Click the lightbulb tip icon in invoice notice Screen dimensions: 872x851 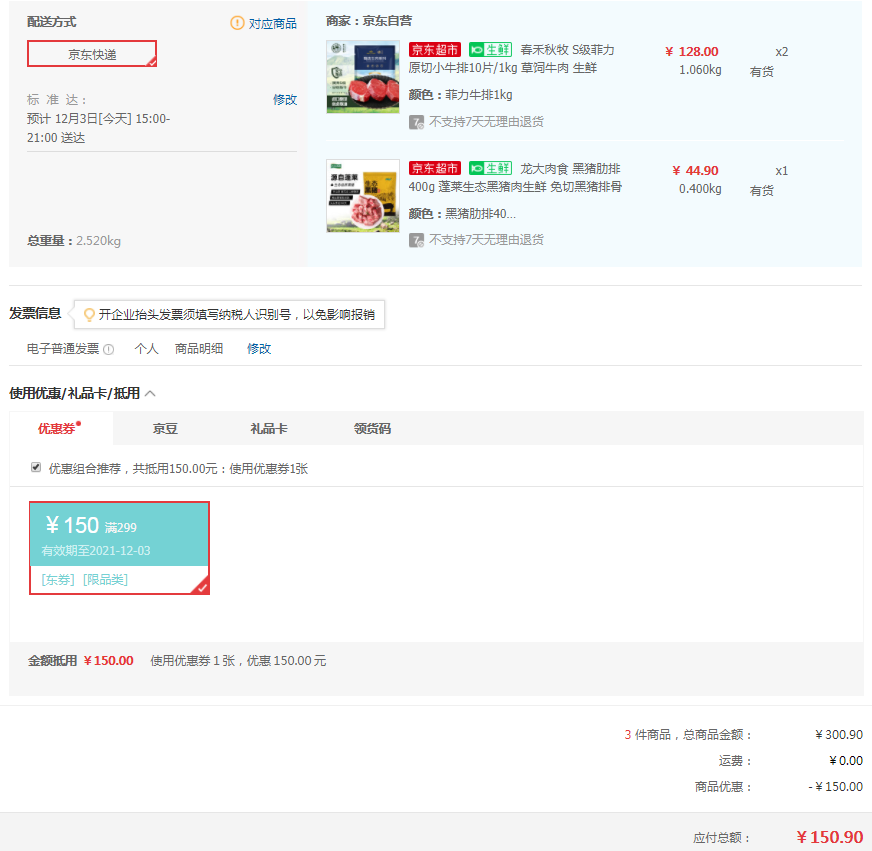(88, 315)
